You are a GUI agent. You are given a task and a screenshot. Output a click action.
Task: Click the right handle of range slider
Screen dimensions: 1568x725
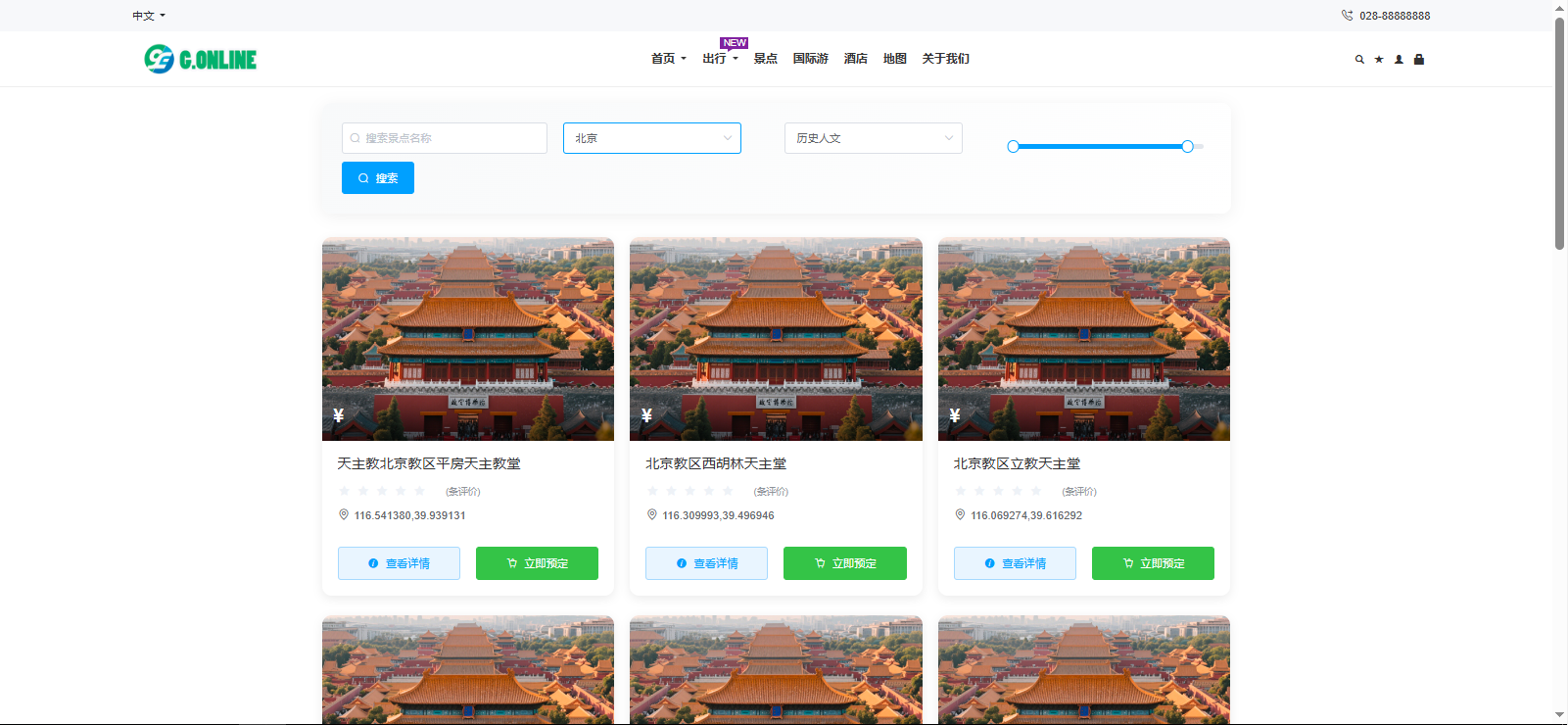[x=1188, y=146]
